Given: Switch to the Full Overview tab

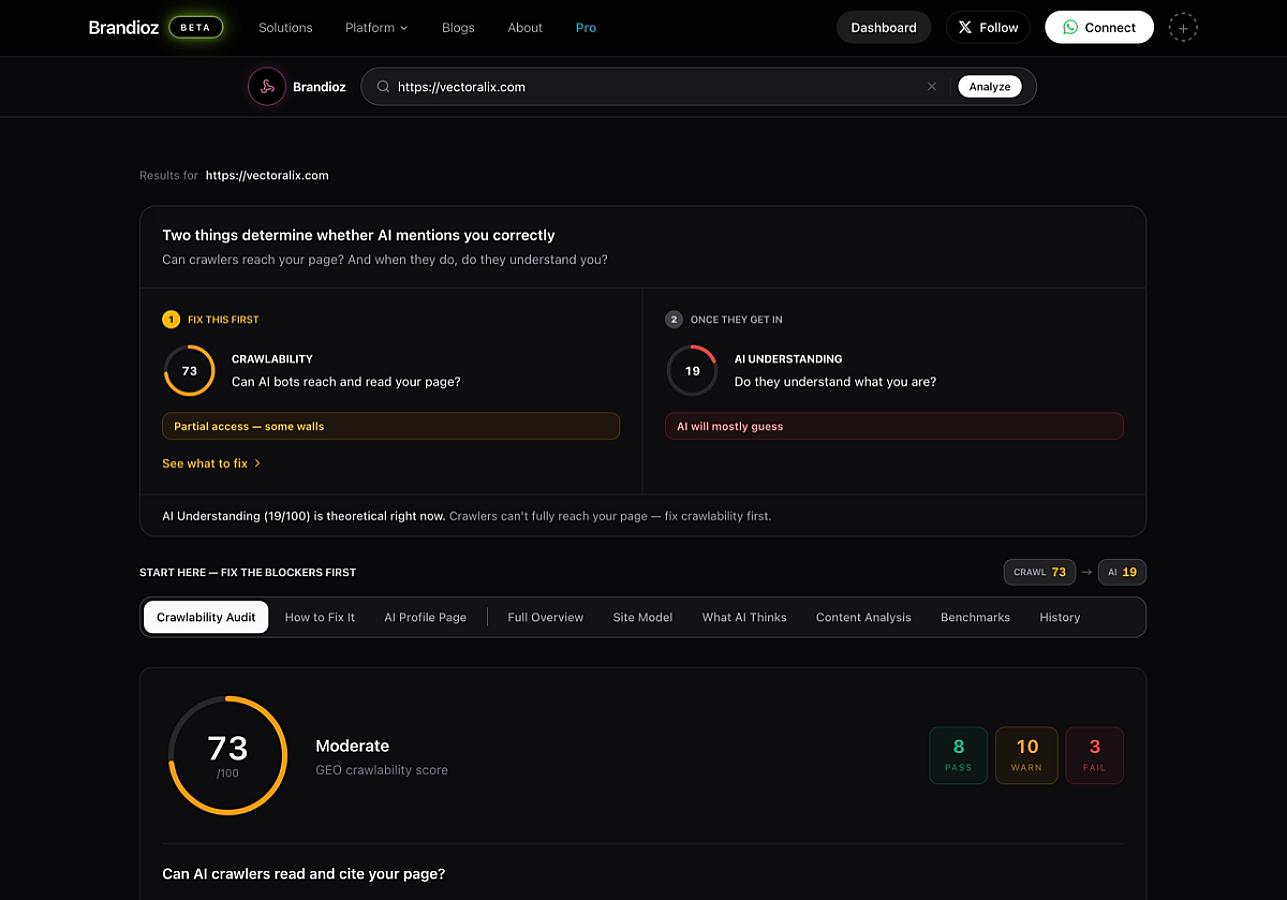Looking at the screenshot, I should pyautogui.click(x=545, y=617).
